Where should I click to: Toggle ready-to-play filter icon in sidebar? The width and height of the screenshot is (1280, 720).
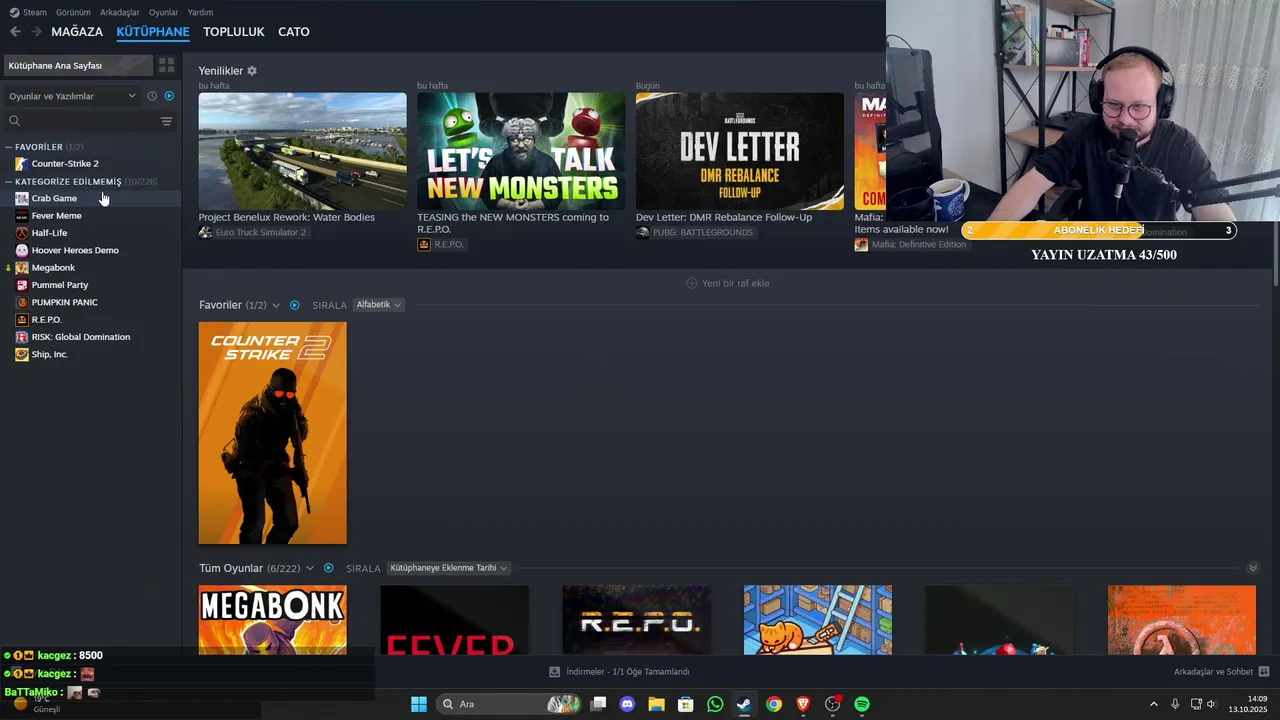[x=169, y=96]
